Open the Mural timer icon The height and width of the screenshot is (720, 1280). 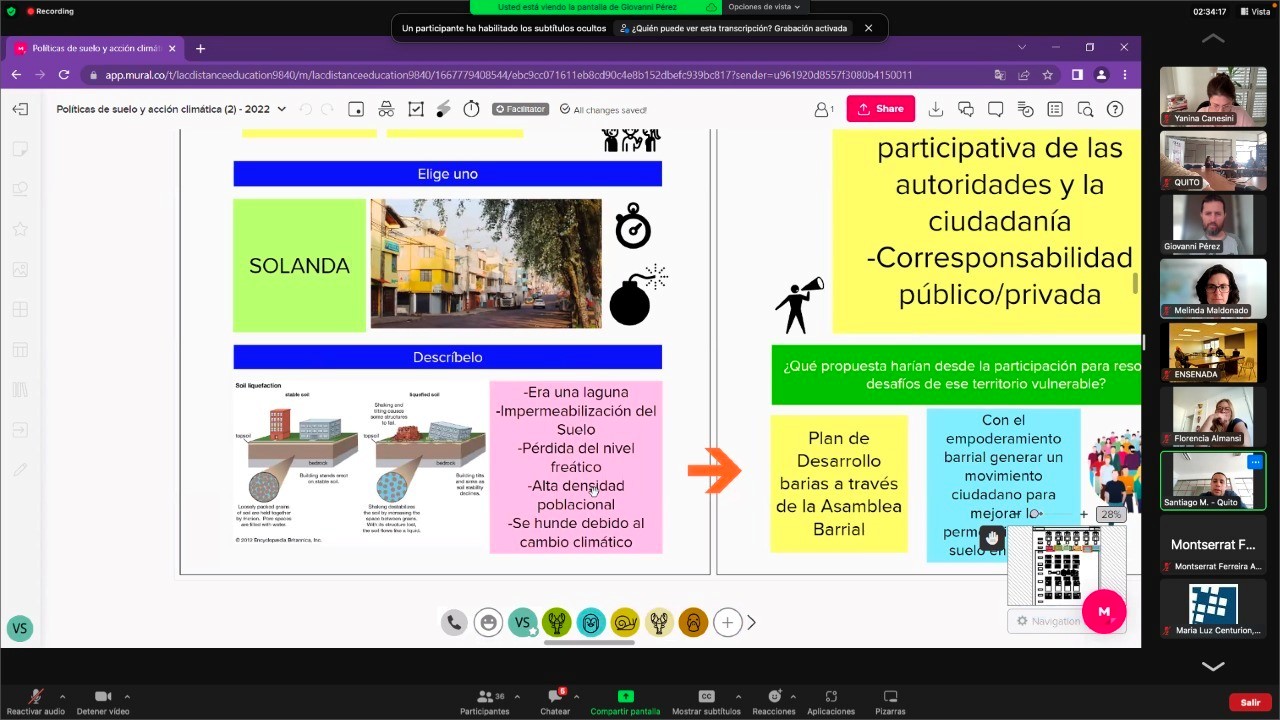click(x=472, y=109)
